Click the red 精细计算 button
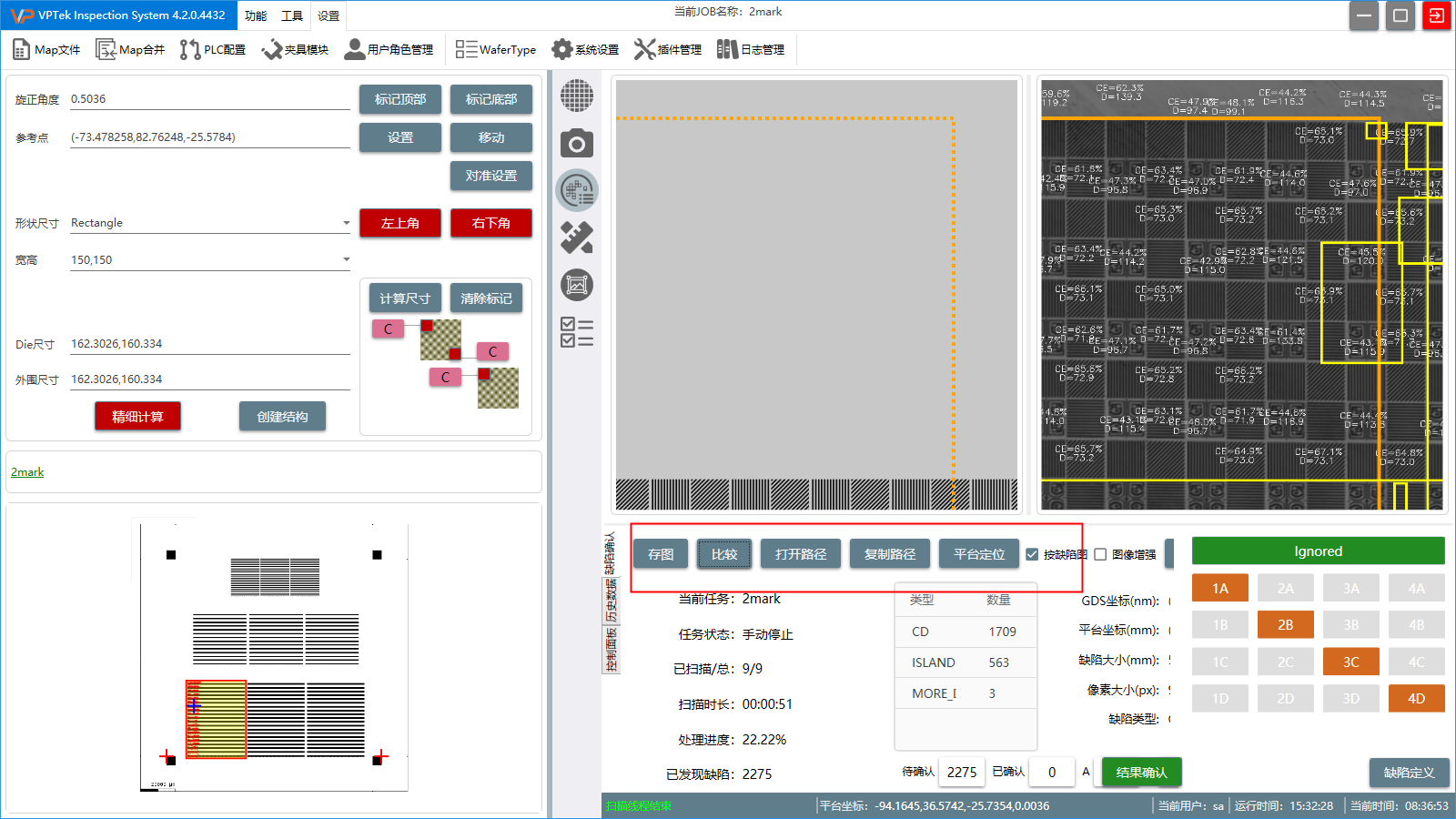The width and height of the screenshot is (1456, 819). click(x=137, y=417)
